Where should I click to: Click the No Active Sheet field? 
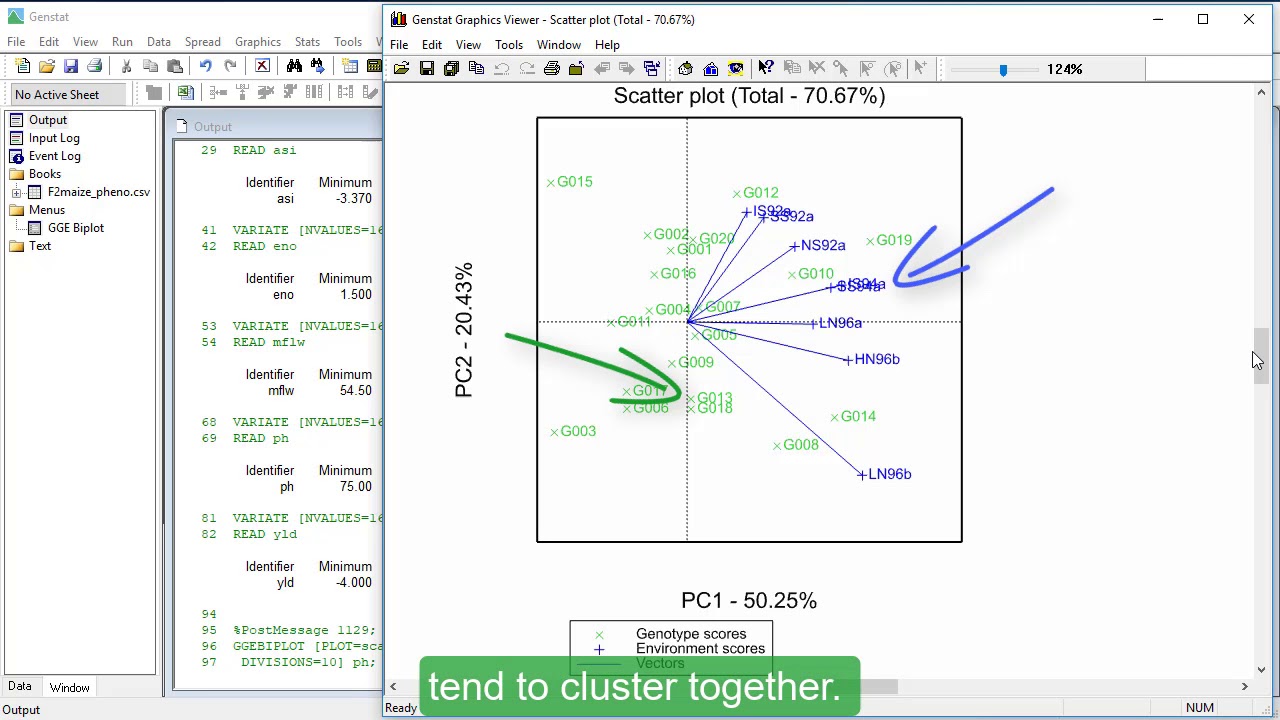(x=70, y=94)
